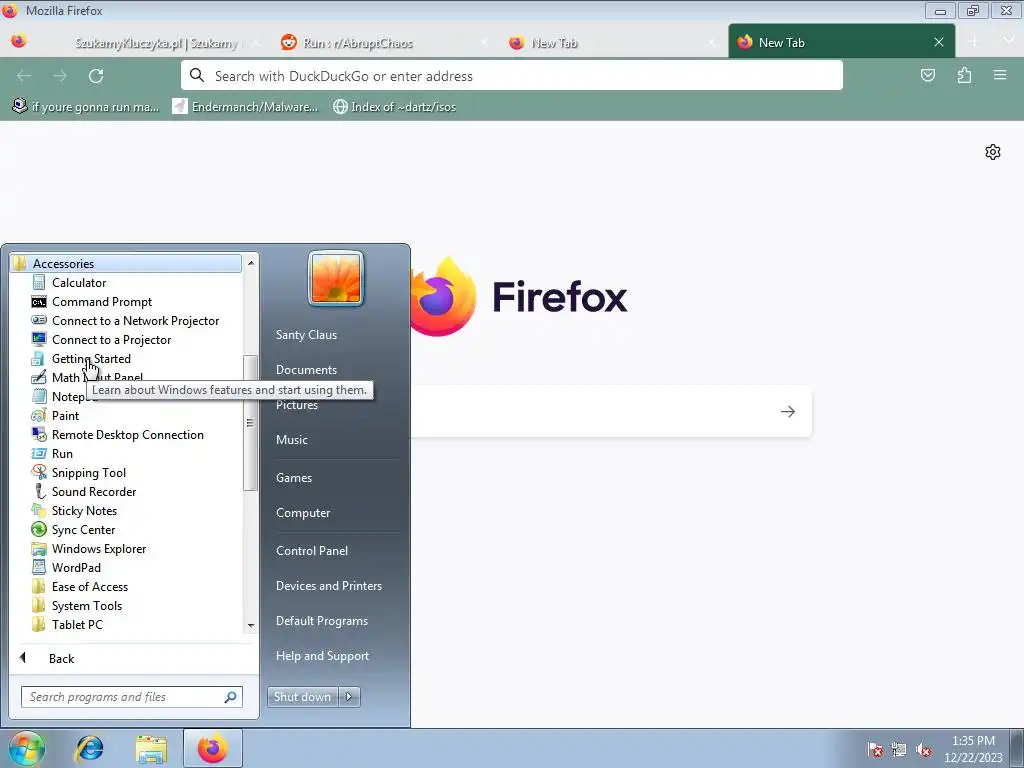Open Music from Start menu
Image resolution: width=1024 pixels, height=768 pixels.
291,440
